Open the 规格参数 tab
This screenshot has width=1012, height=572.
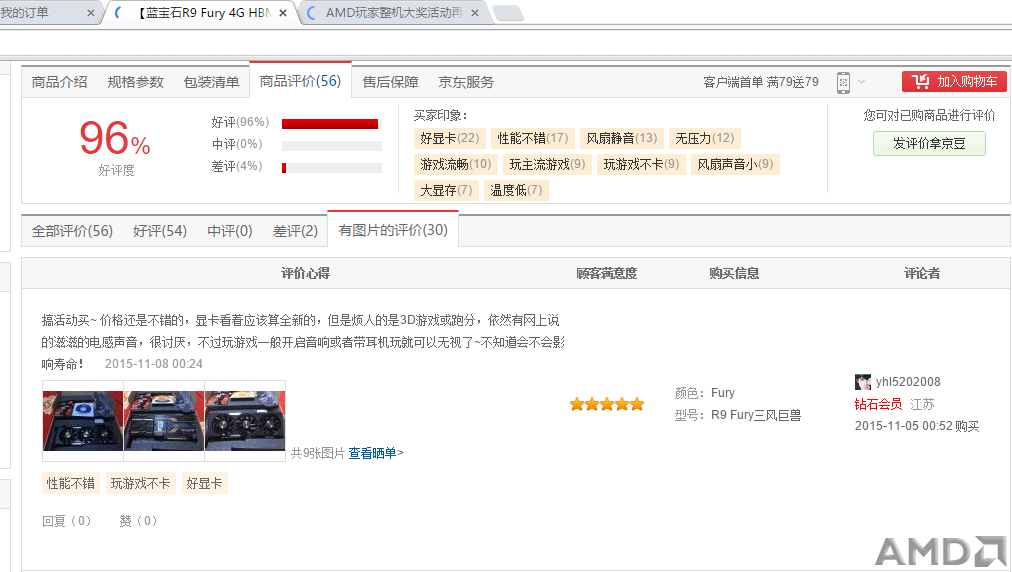click(x=136, y=82)
